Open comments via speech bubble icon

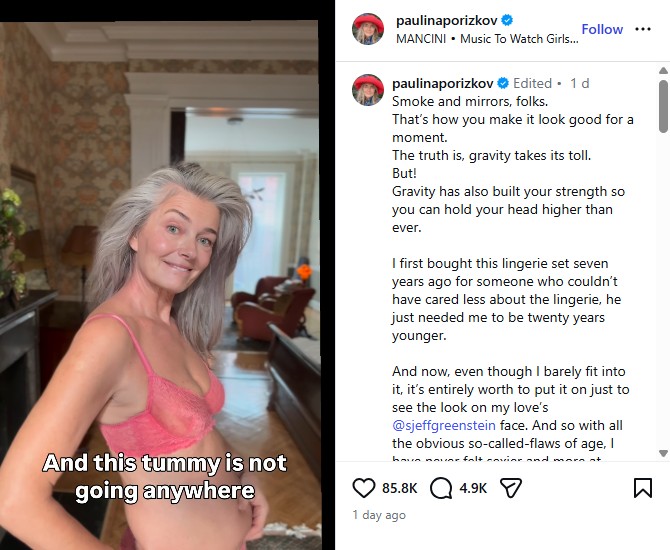point(441,488)
